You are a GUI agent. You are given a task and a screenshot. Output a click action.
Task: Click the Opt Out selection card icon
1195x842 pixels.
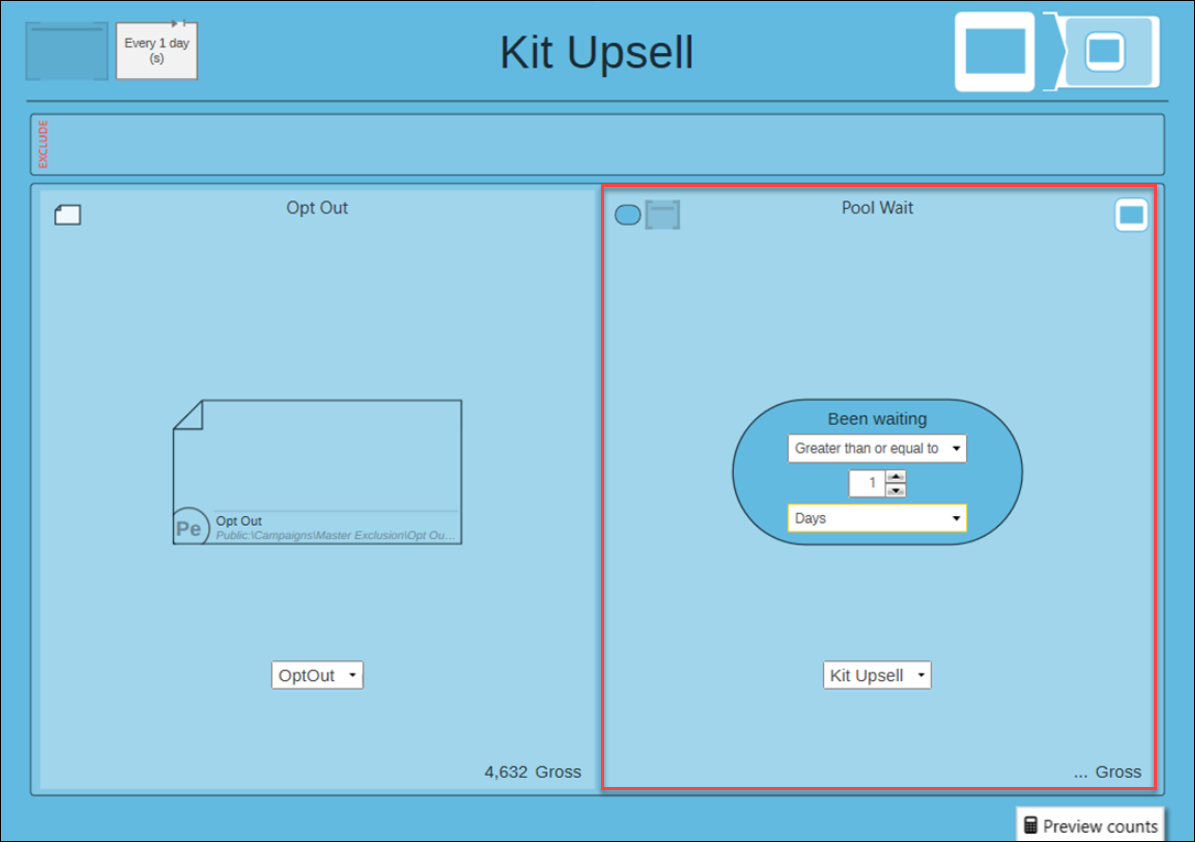pos(68,215)
